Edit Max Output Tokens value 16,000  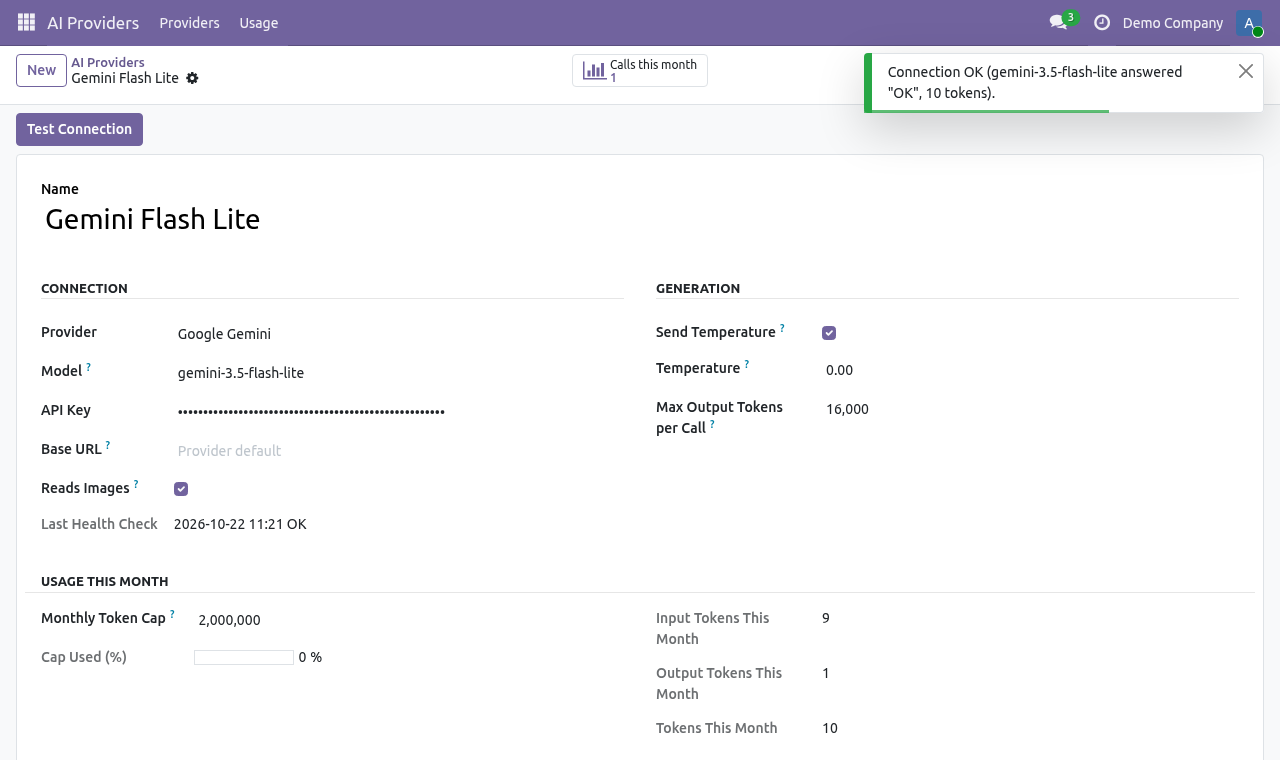click(1030, 409)
